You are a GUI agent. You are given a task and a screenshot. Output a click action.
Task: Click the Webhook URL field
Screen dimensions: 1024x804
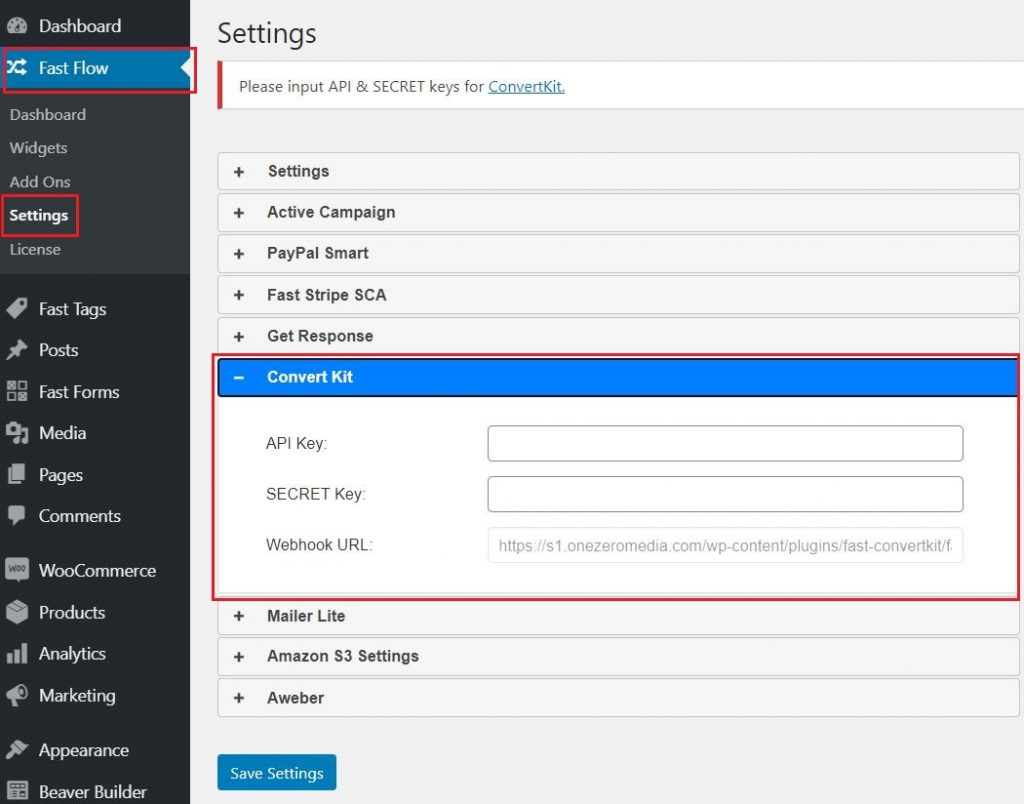pos(725,545)
